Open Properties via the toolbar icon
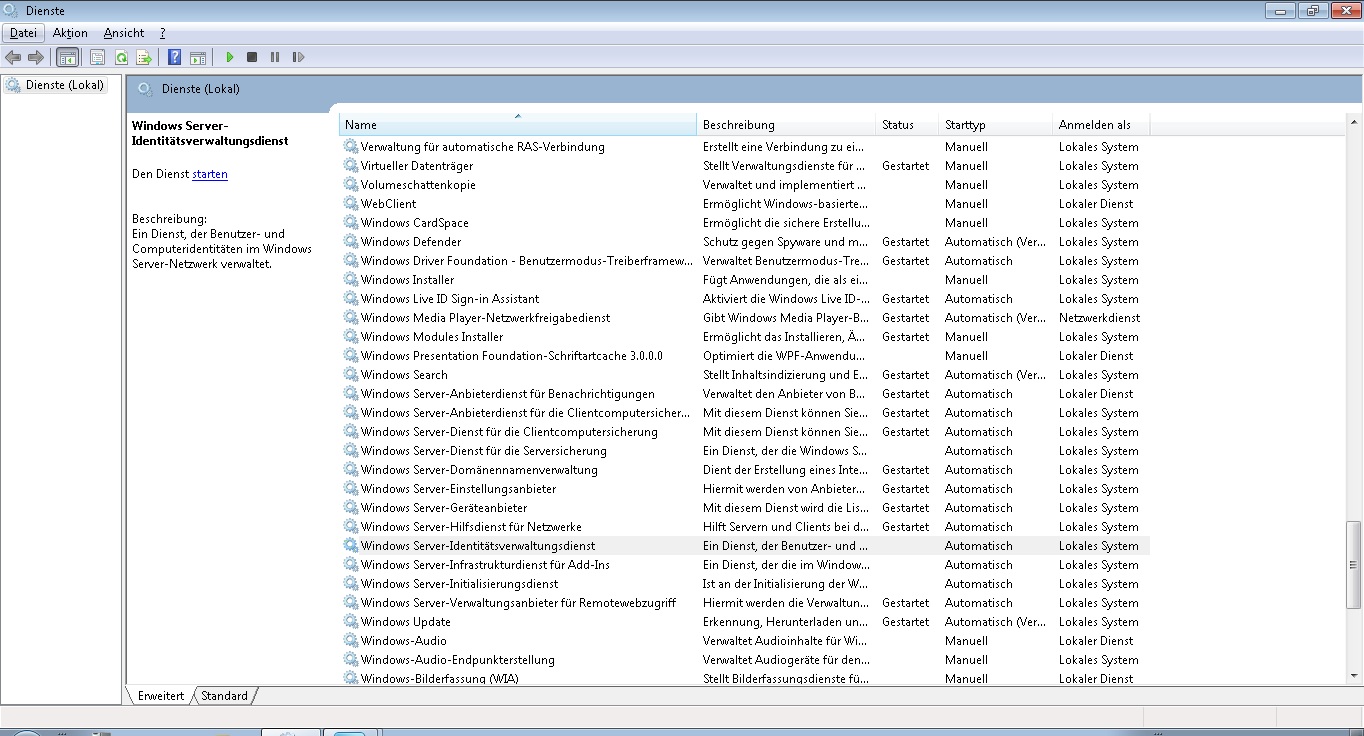This screenshot has width=1364, height=736. coord(97,57)
